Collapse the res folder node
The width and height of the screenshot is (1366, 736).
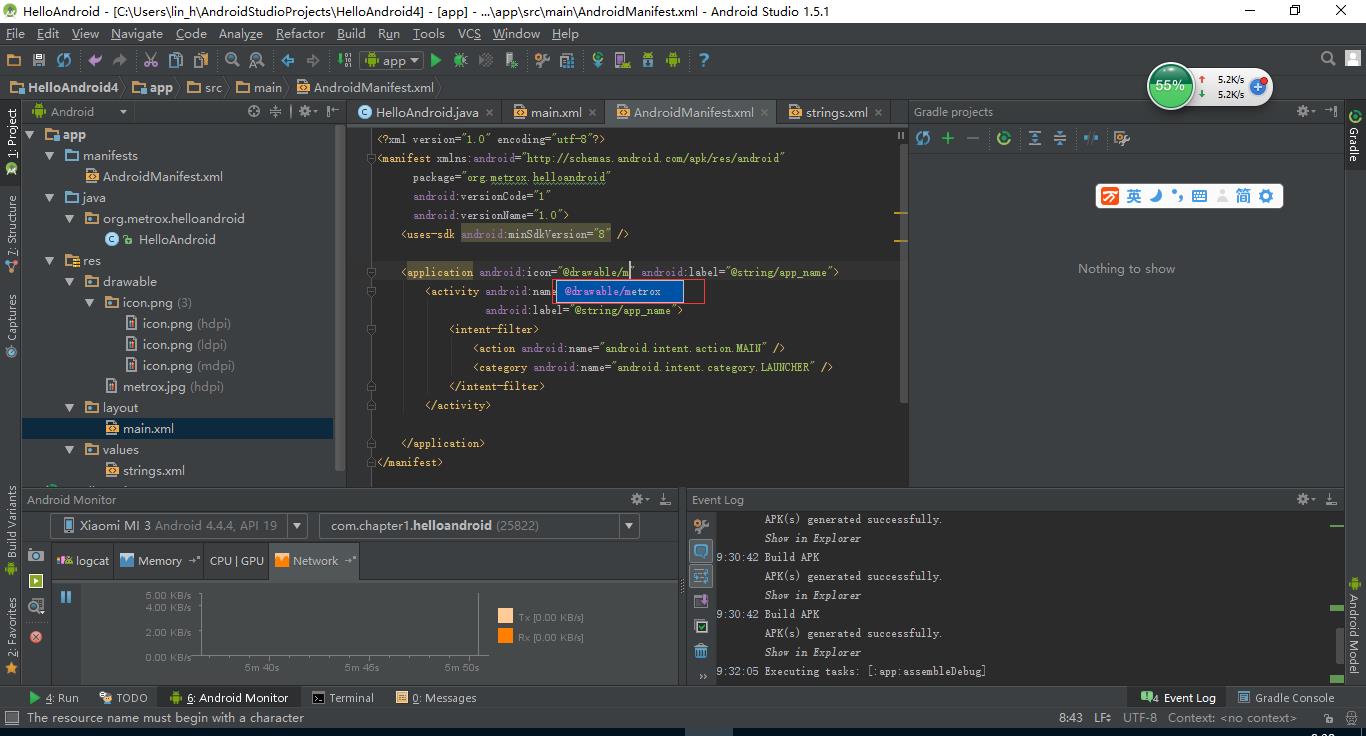(49, 261)
